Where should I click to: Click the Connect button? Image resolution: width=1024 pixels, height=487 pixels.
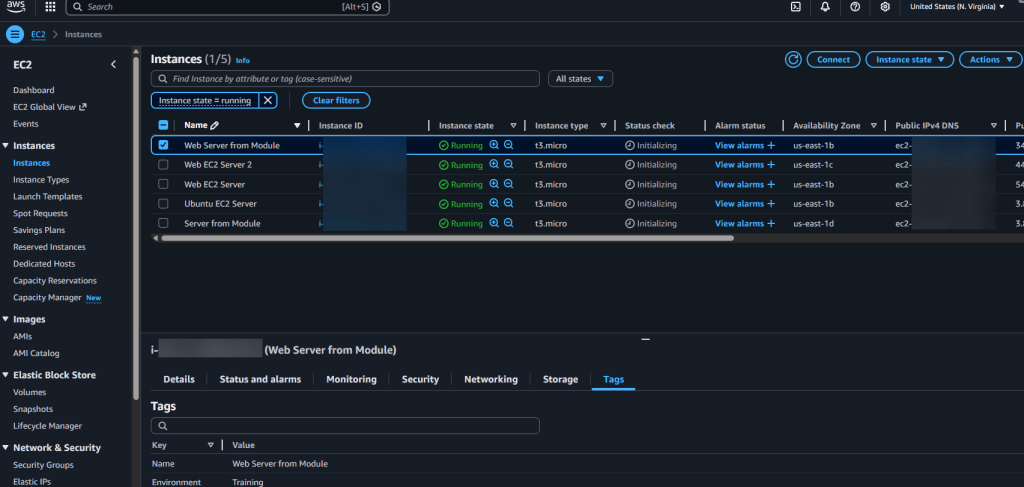click(833, 60)
